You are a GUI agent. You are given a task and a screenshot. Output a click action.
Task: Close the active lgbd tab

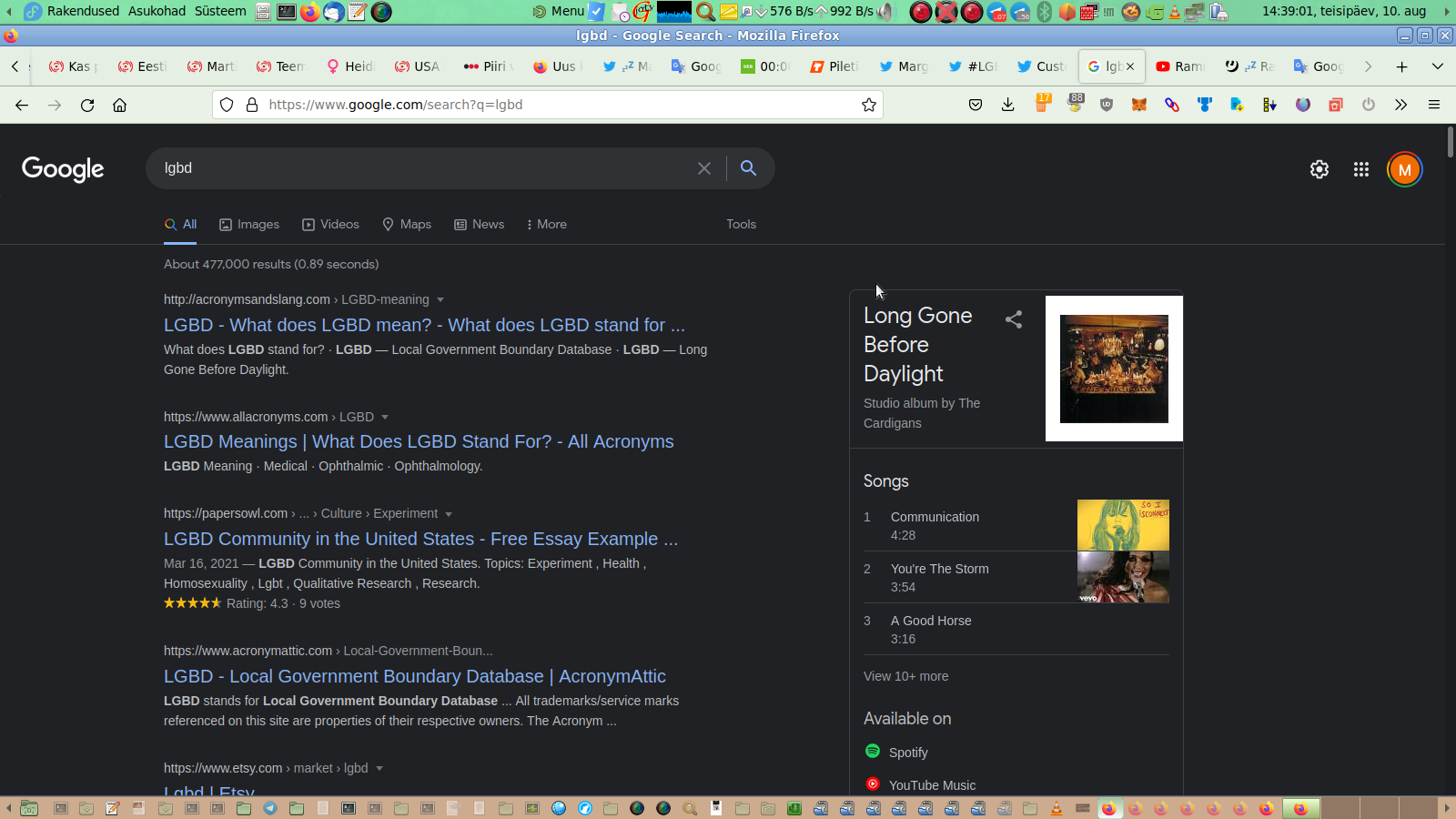pos(1130,66)
